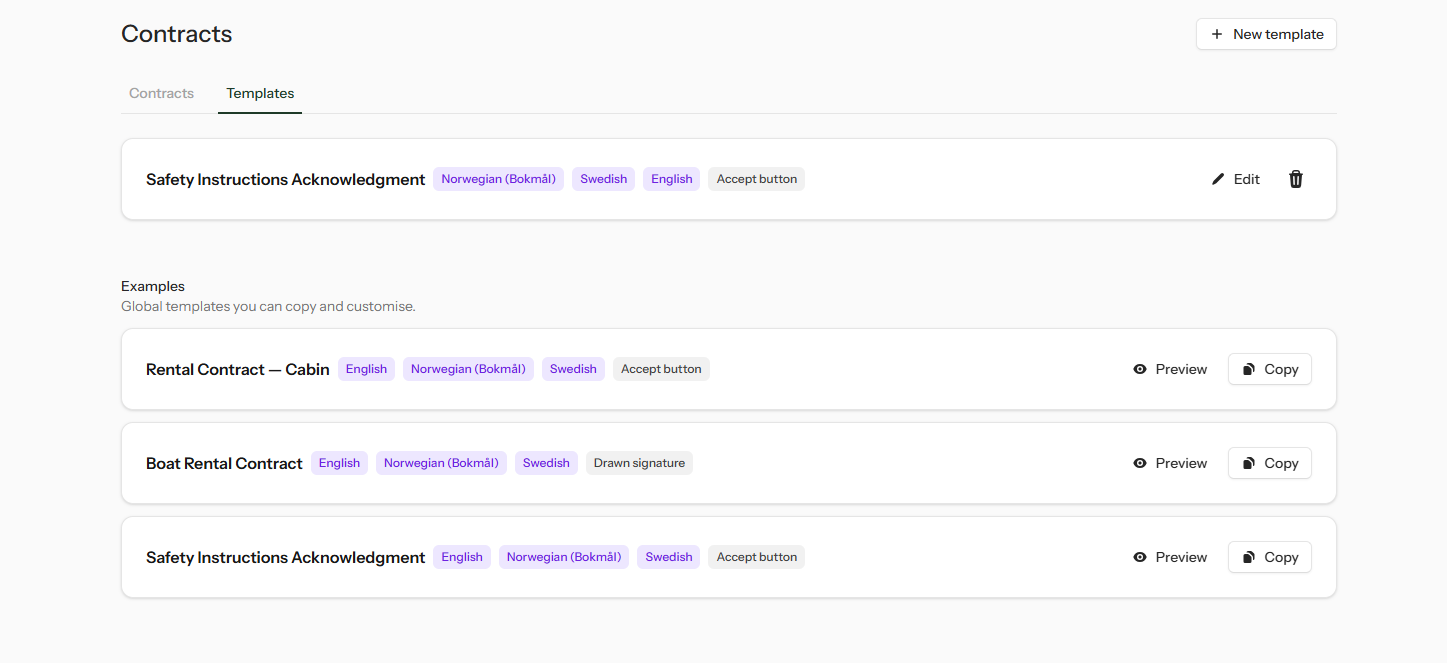Image resolution: width=1447 pixels, height=663 pixels.
Task: Copy the Rental Contract — Cabin template
Action: [1270, 369]
